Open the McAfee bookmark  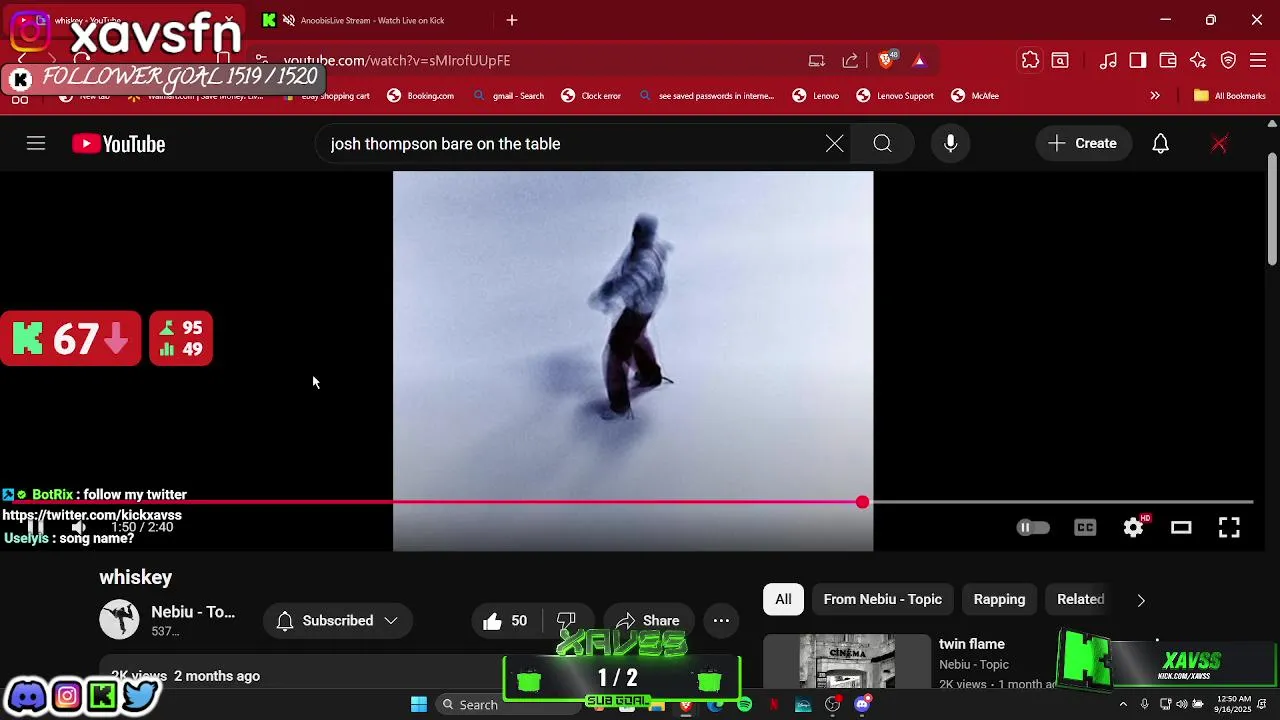pyautogui.click(x=974, y=96)
